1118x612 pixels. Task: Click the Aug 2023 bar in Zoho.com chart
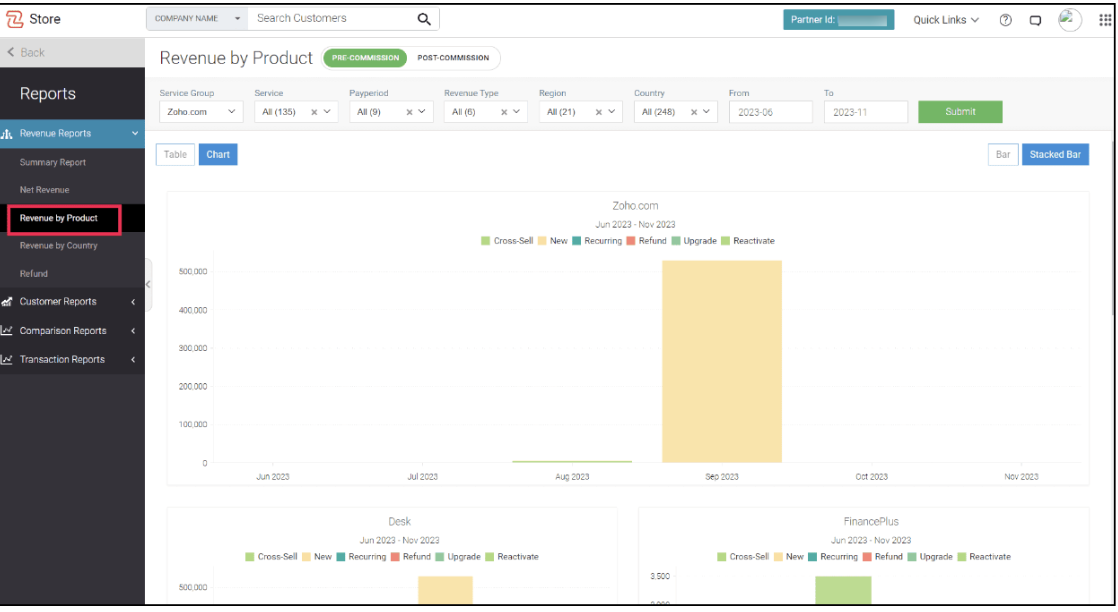tap(572, 461)
